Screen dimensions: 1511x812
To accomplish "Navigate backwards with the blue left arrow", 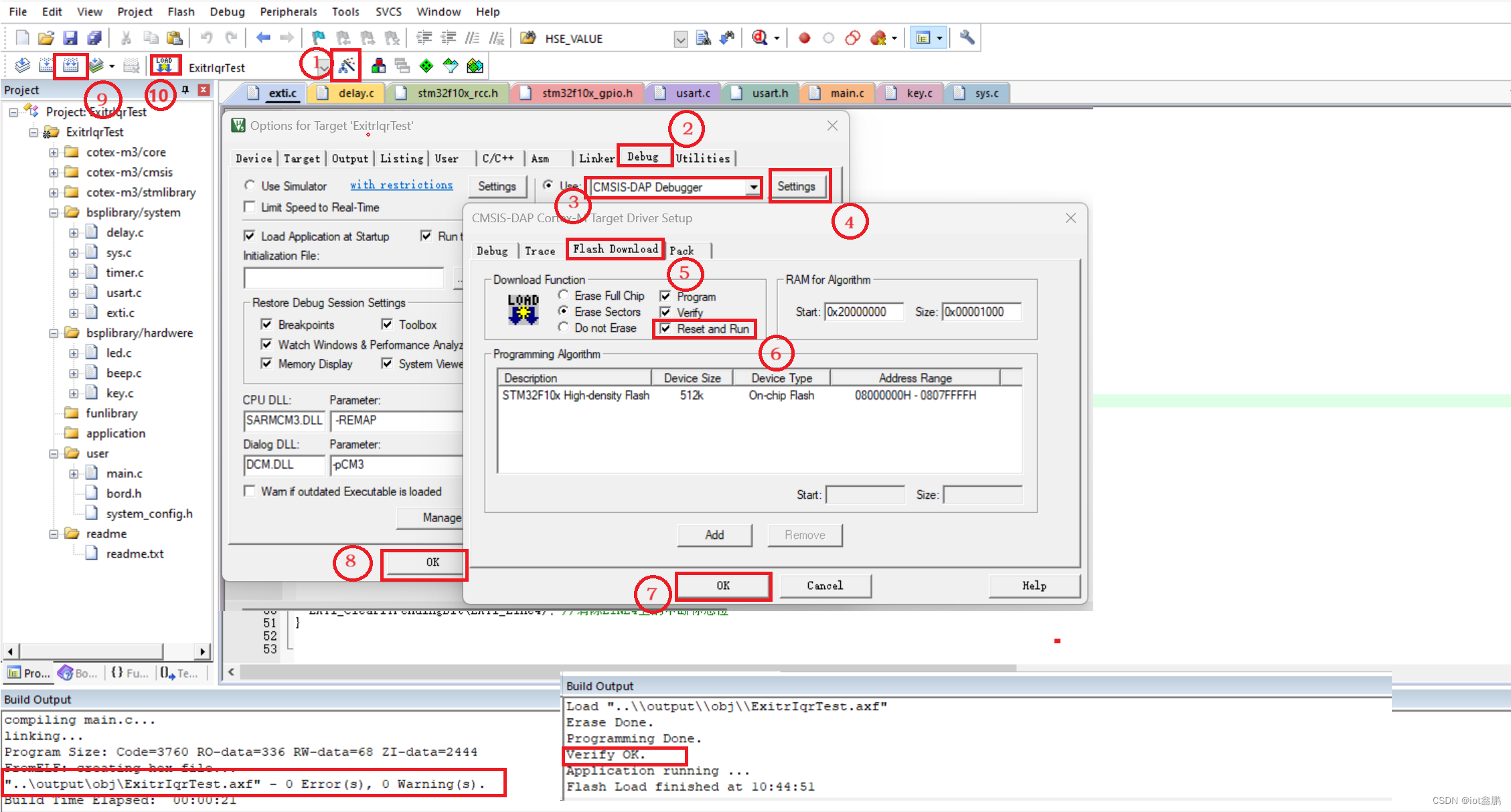I will point(263,38).
